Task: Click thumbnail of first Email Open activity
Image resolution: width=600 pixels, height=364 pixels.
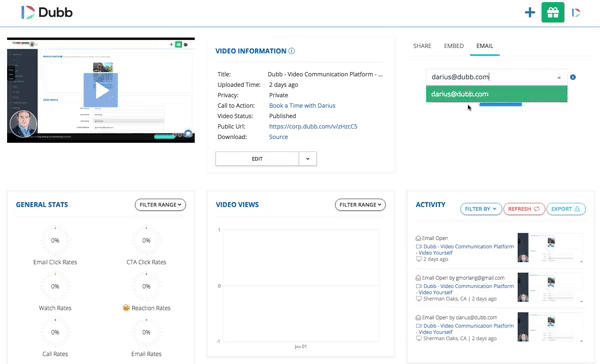Action: [x=550, y=248]
